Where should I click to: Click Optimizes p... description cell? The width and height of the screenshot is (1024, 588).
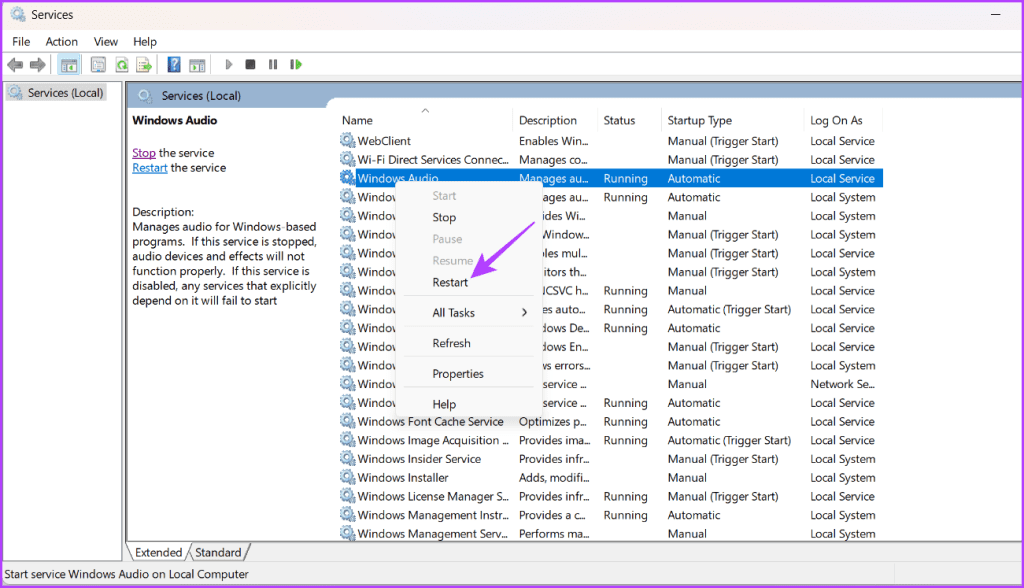(x=552, y=421)
